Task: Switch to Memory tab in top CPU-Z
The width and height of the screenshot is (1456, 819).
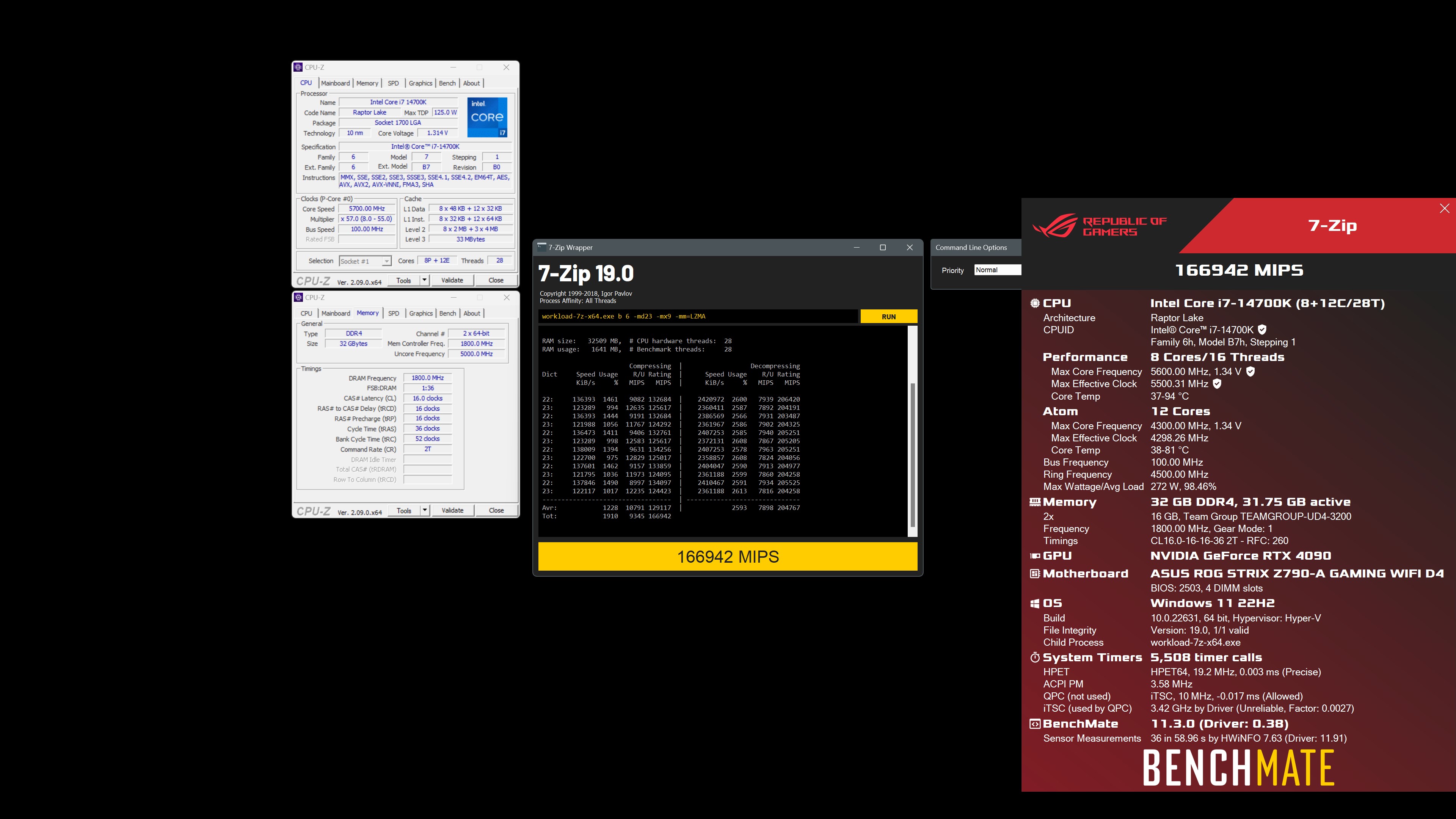Action: pos(367,83)
